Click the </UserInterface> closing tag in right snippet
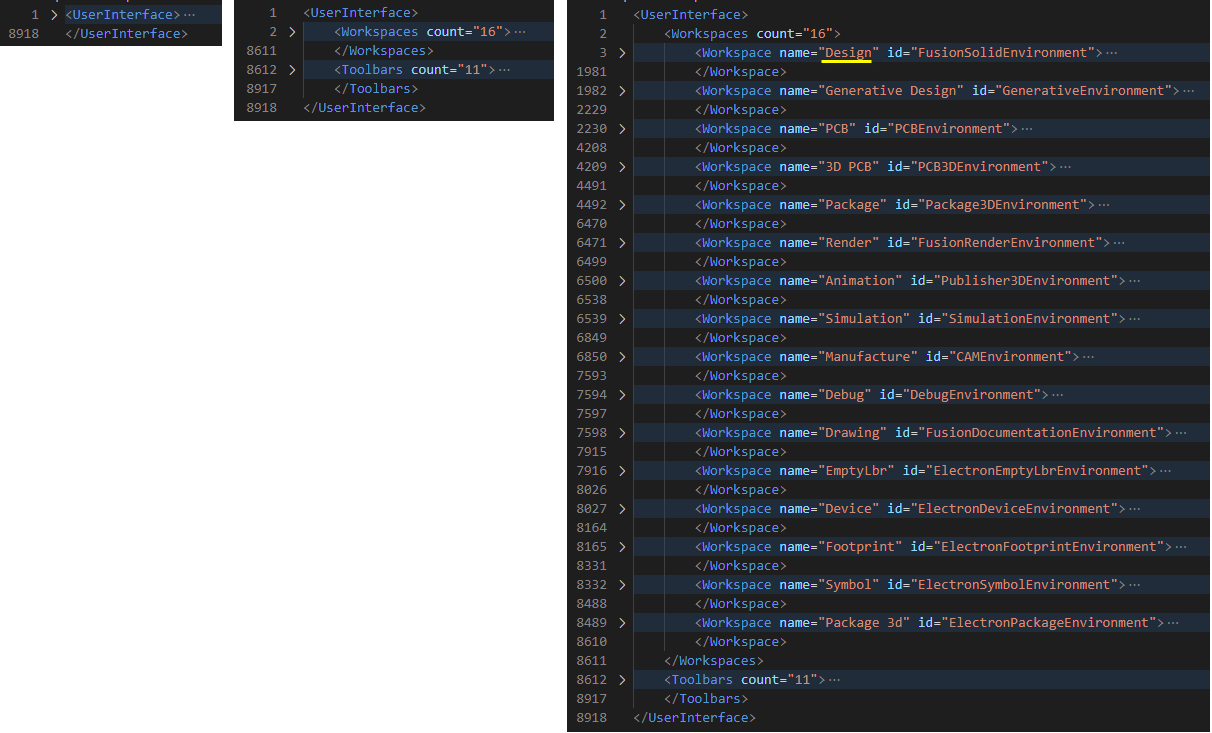This screenshot has height=733, width=1212. [695, 718]
